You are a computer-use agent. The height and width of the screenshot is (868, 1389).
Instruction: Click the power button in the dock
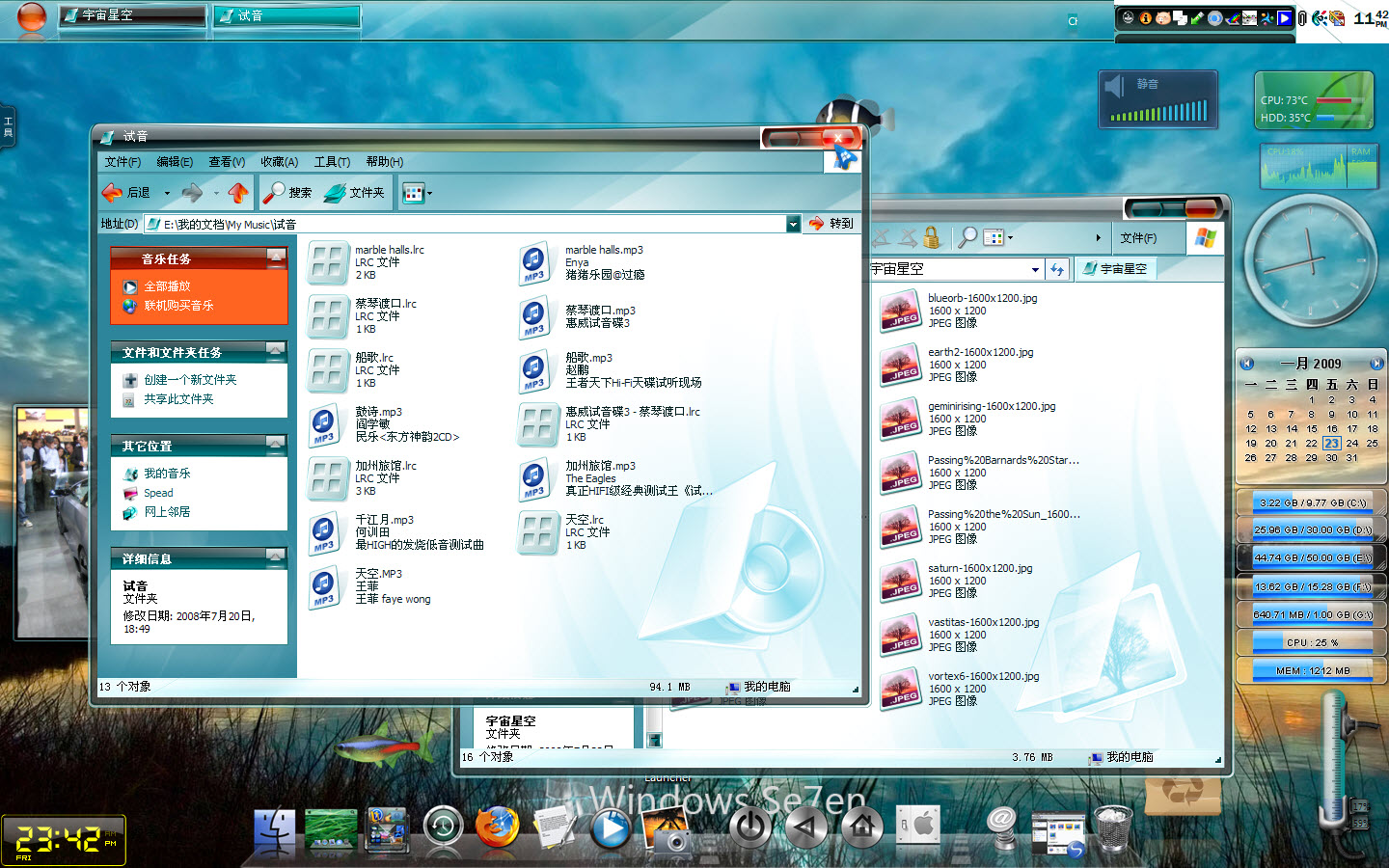[x=750, y=827]
